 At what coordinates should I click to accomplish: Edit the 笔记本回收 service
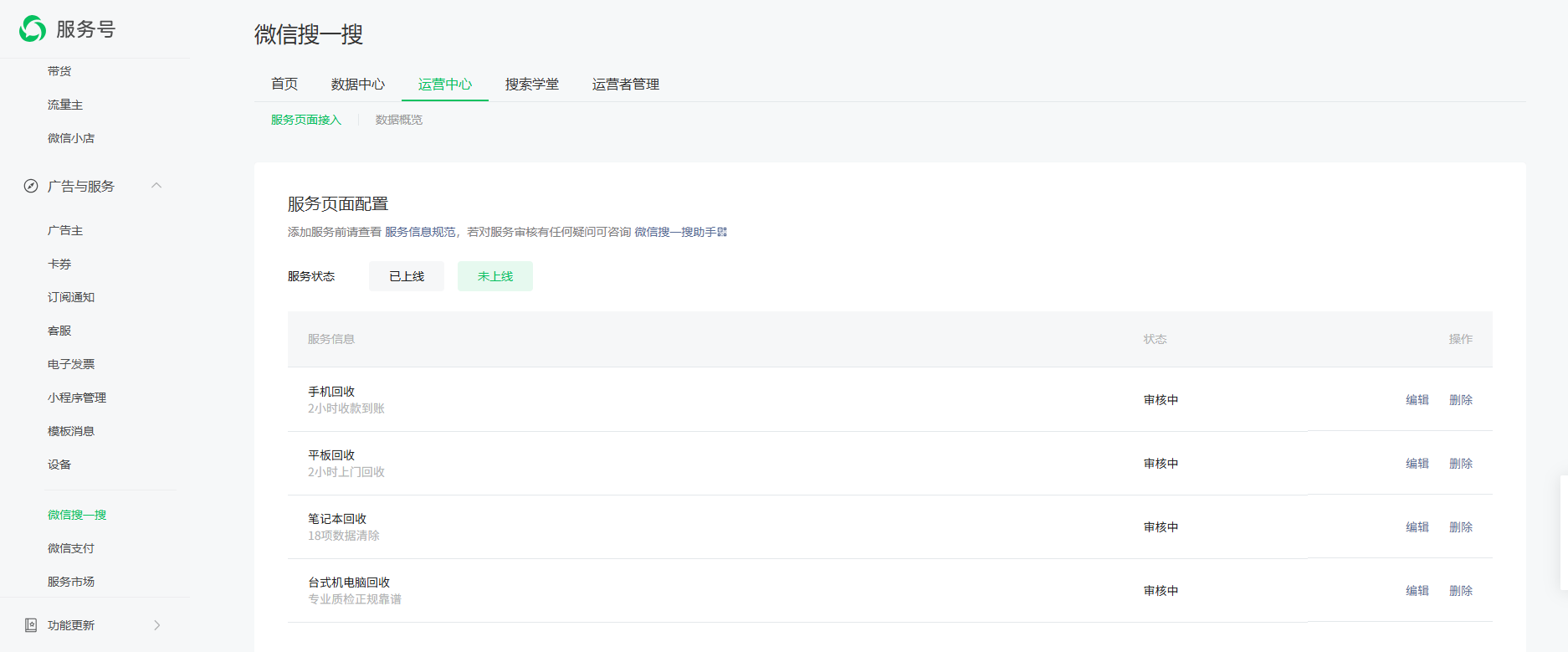pyautogui.click(x=1417, y=527)
